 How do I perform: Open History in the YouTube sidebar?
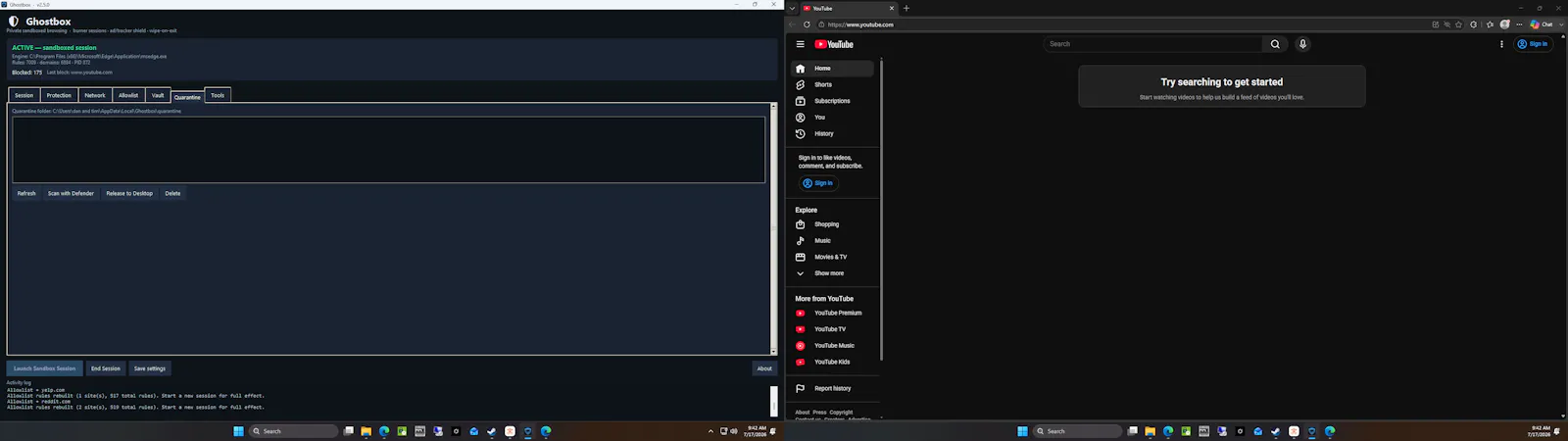point(832,134)
